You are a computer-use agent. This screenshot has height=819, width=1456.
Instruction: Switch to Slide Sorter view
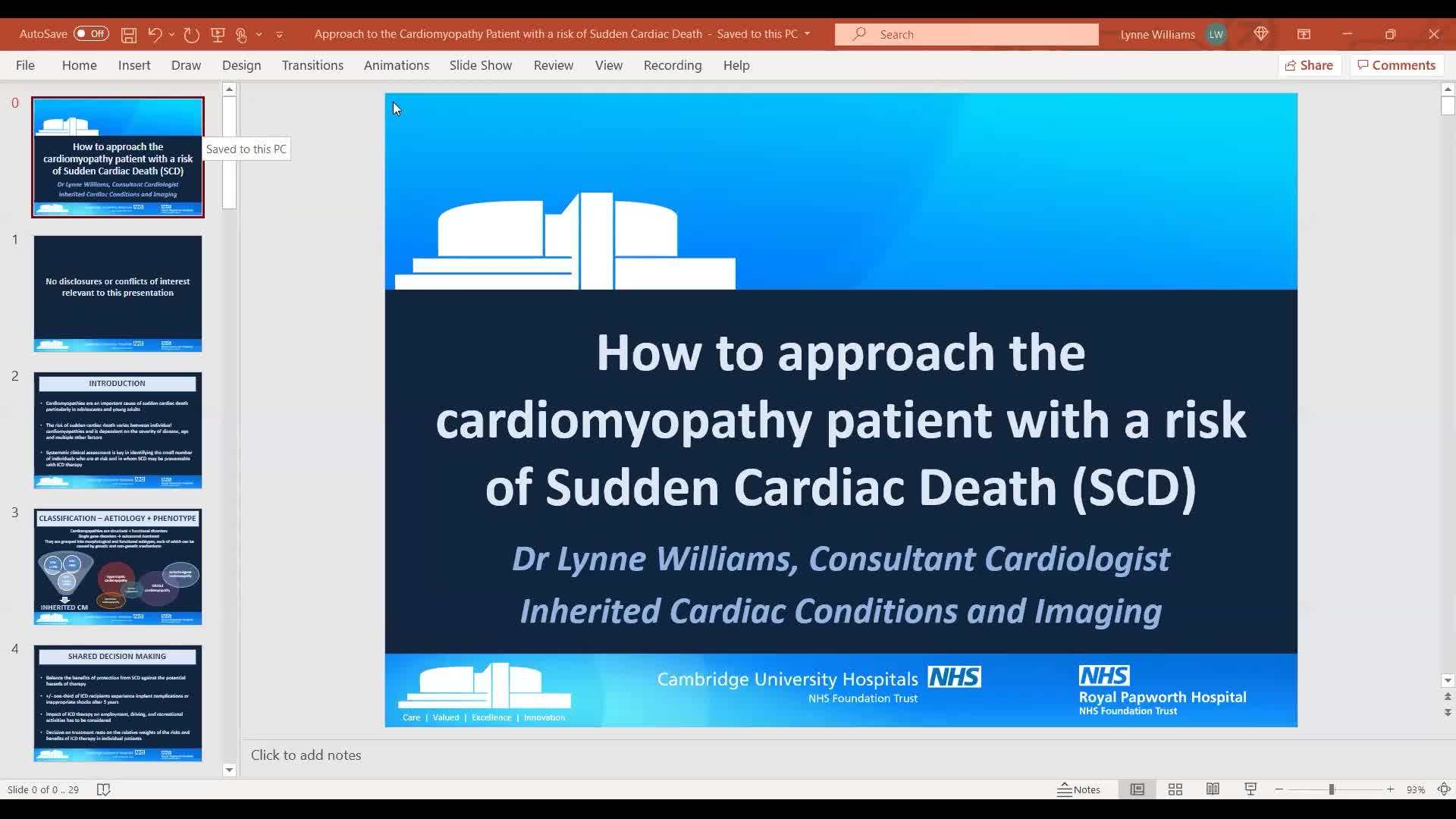[1175, 789]
